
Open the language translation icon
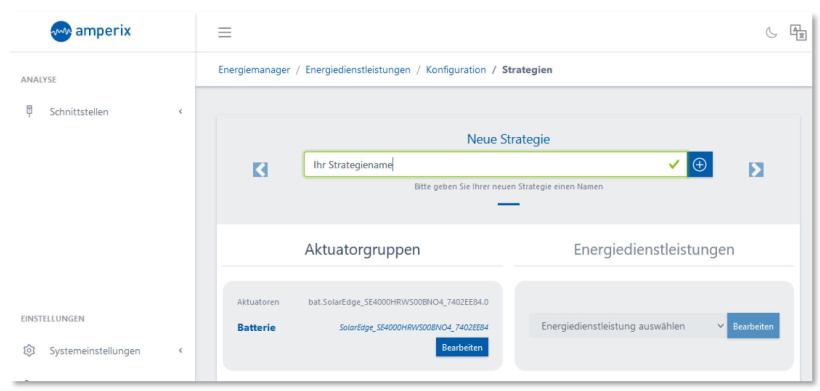pyautogui.click(x=798, y=32)
